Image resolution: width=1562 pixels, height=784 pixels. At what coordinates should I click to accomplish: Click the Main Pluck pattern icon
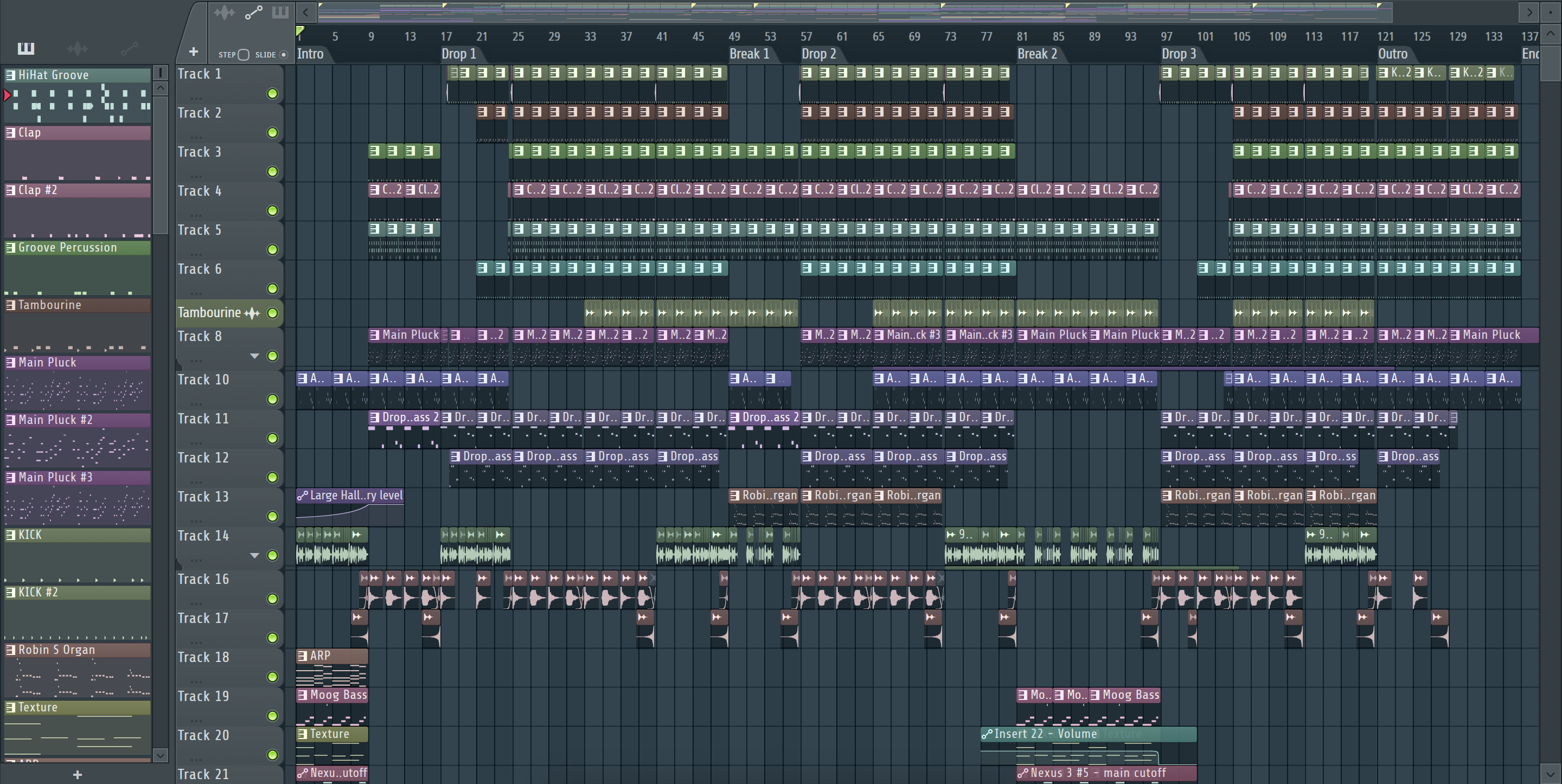[x=10, y=362]
